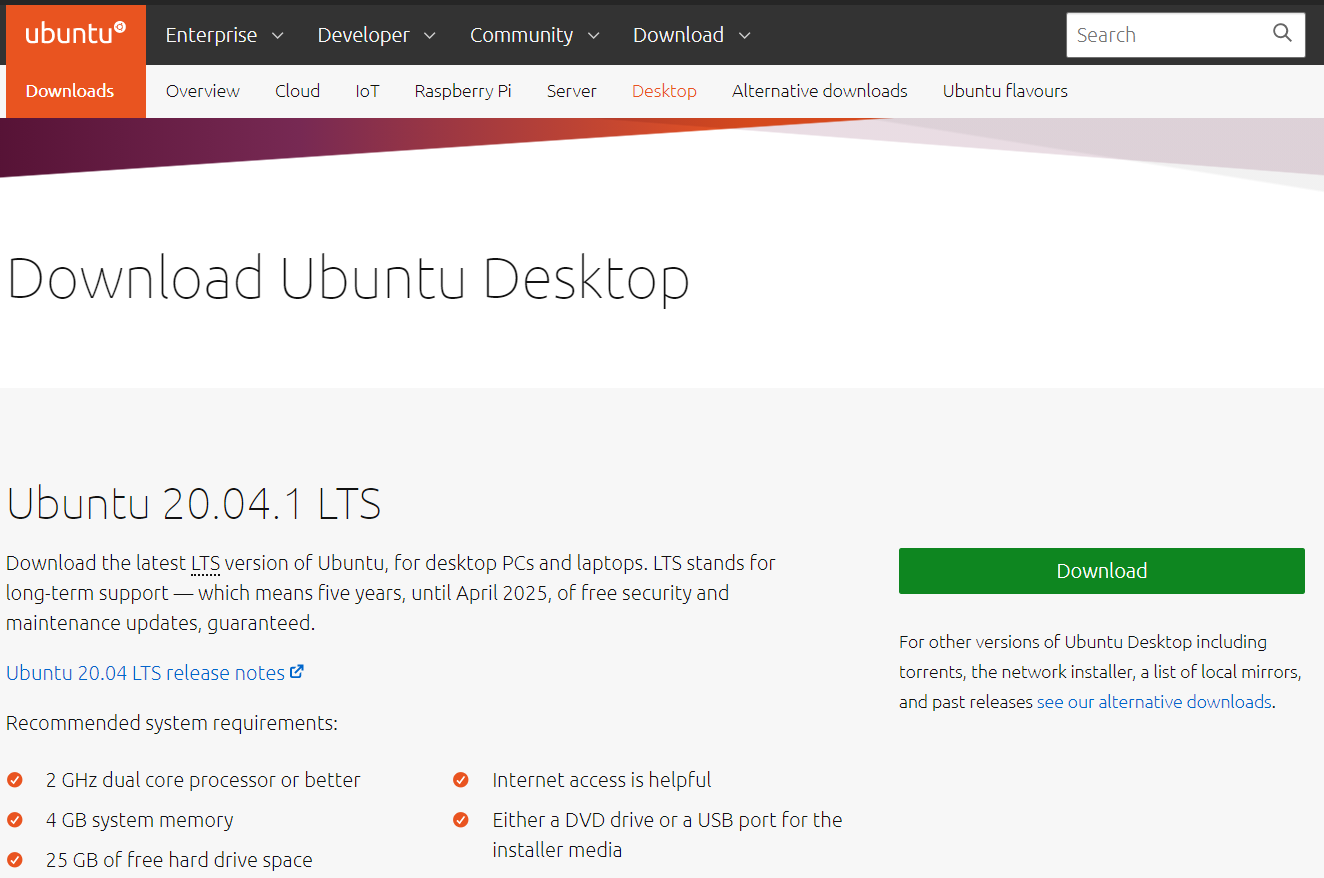Screen dimensions: 1324x878
Task: Click the checkmark icon beside DVD drive requirement
Action: (x=461, y=820)
